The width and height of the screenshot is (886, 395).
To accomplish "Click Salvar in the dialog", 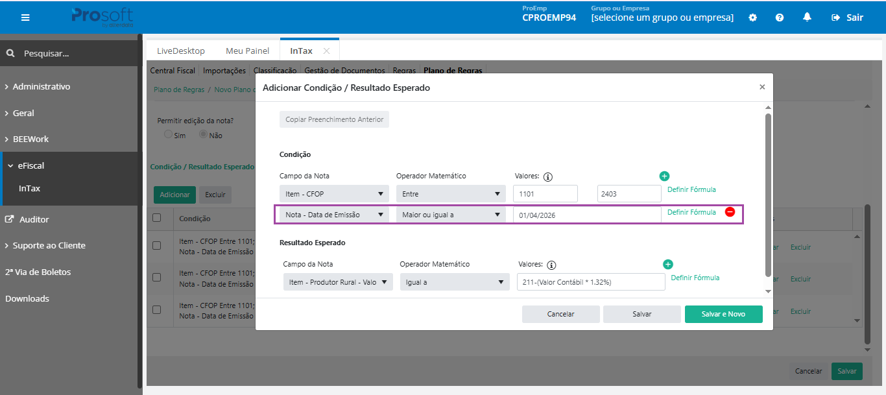I will tap(642, 314).
